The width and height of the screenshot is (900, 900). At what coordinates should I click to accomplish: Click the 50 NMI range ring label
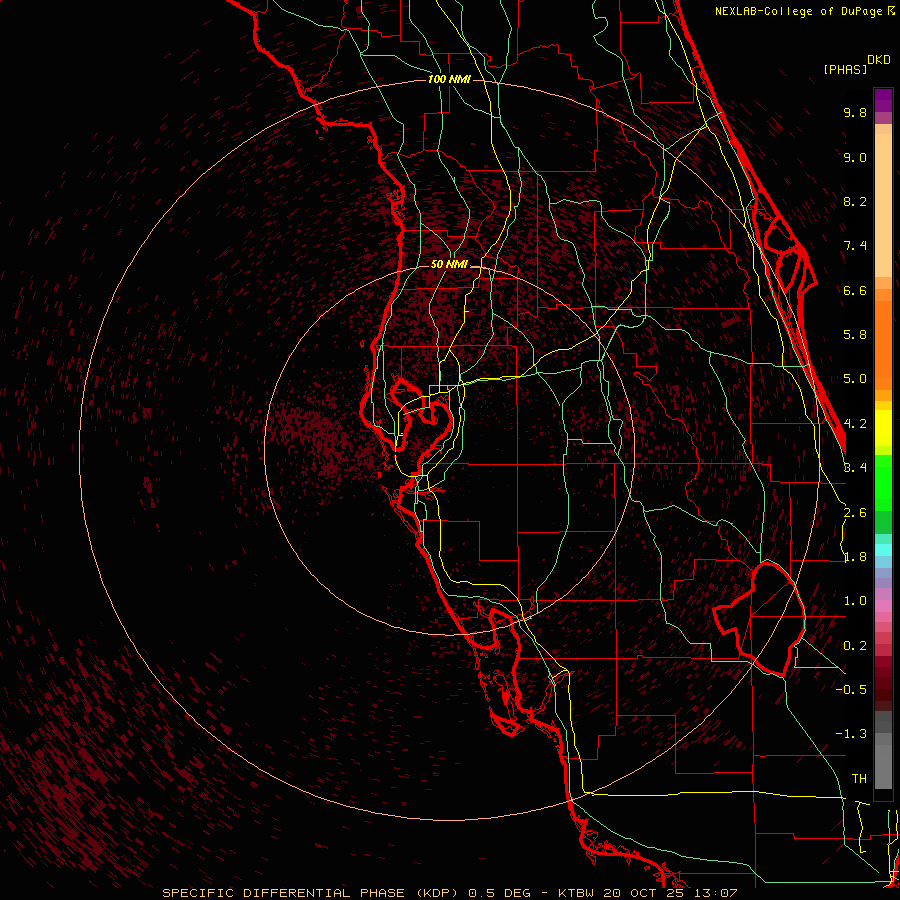pos(449,264)
